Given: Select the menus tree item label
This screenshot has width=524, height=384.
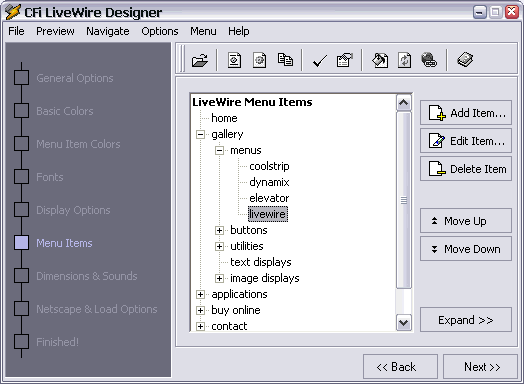Looking at the screenshot, I should point(246,150).
